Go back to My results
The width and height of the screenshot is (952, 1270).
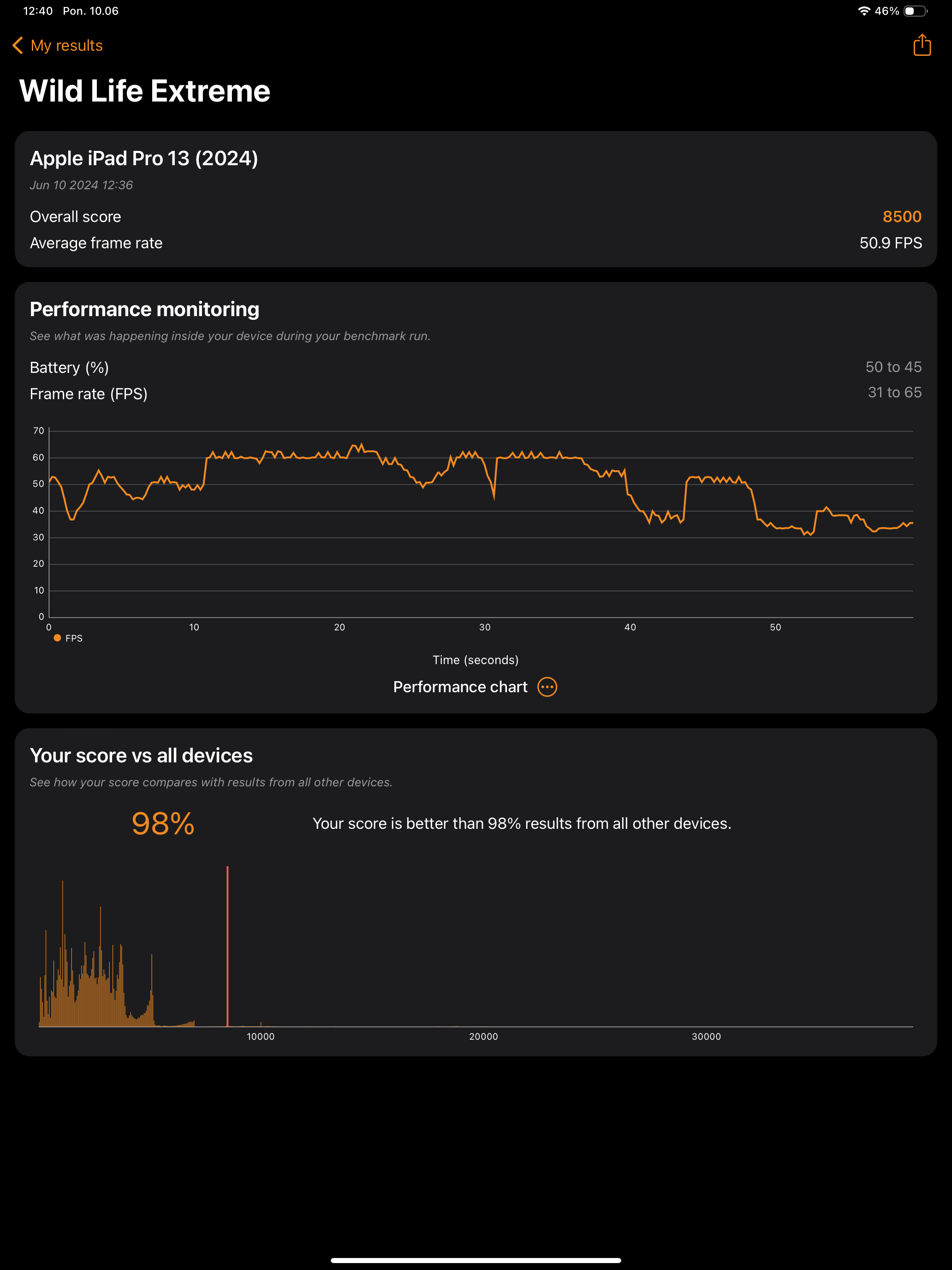click(66, 45)
